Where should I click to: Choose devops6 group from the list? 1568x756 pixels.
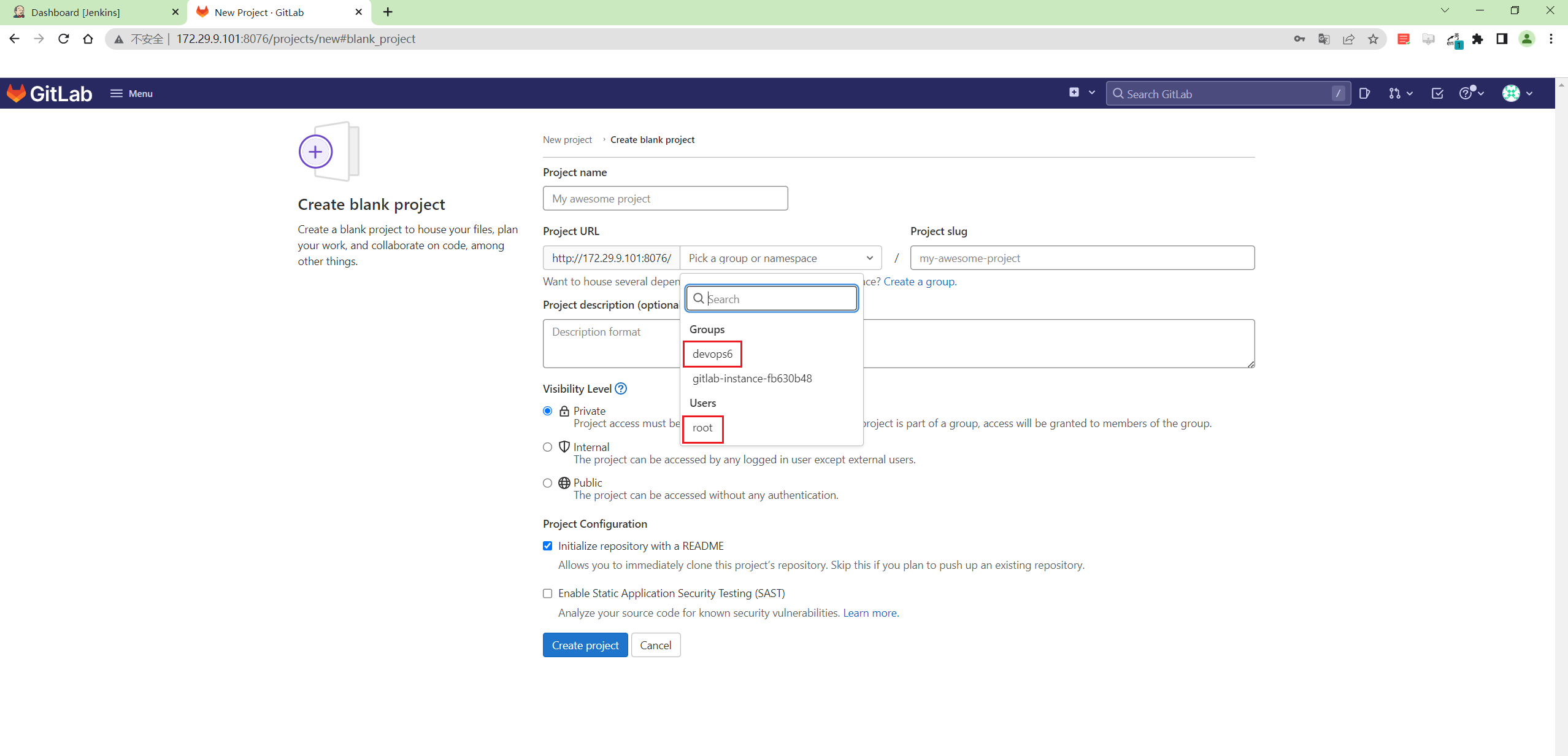click(x=712, y=354)
